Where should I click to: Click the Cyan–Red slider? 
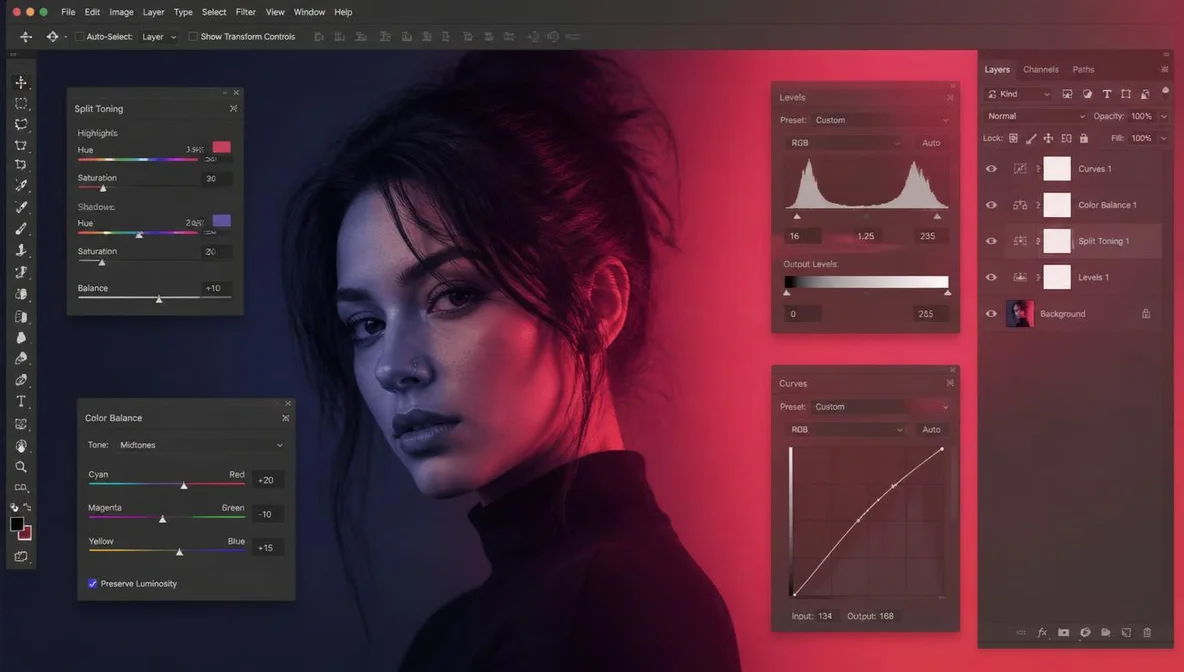tap(166, 485)
